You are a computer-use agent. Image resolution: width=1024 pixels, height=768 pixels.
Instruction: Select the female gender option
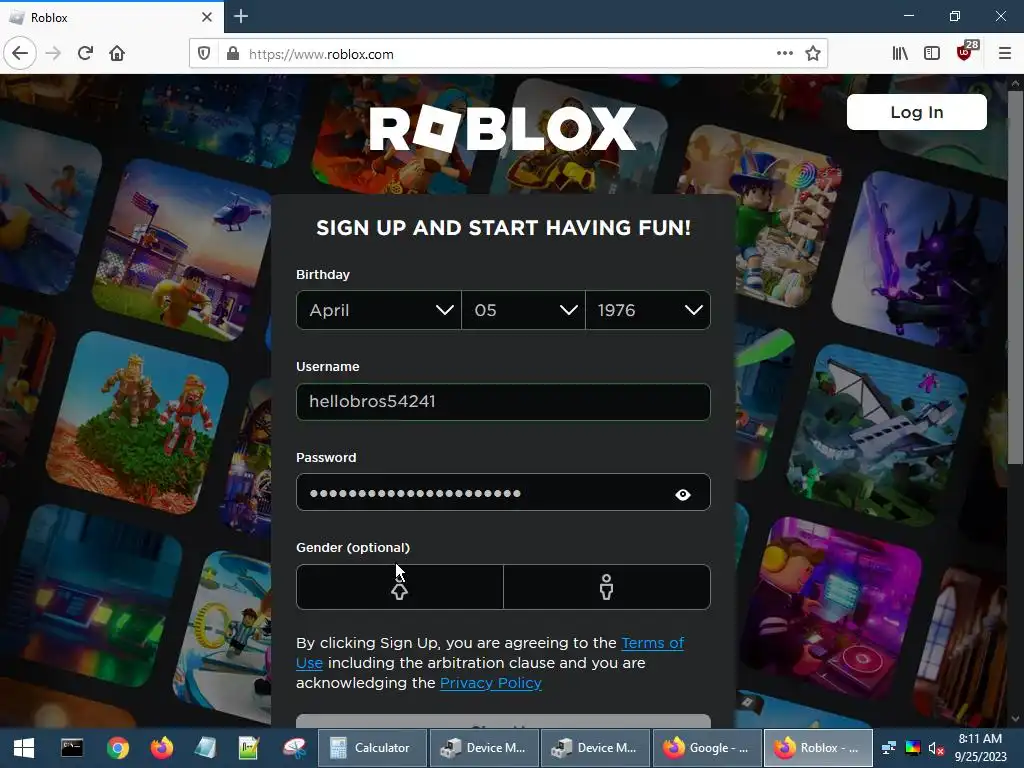(x=400, y=587)
